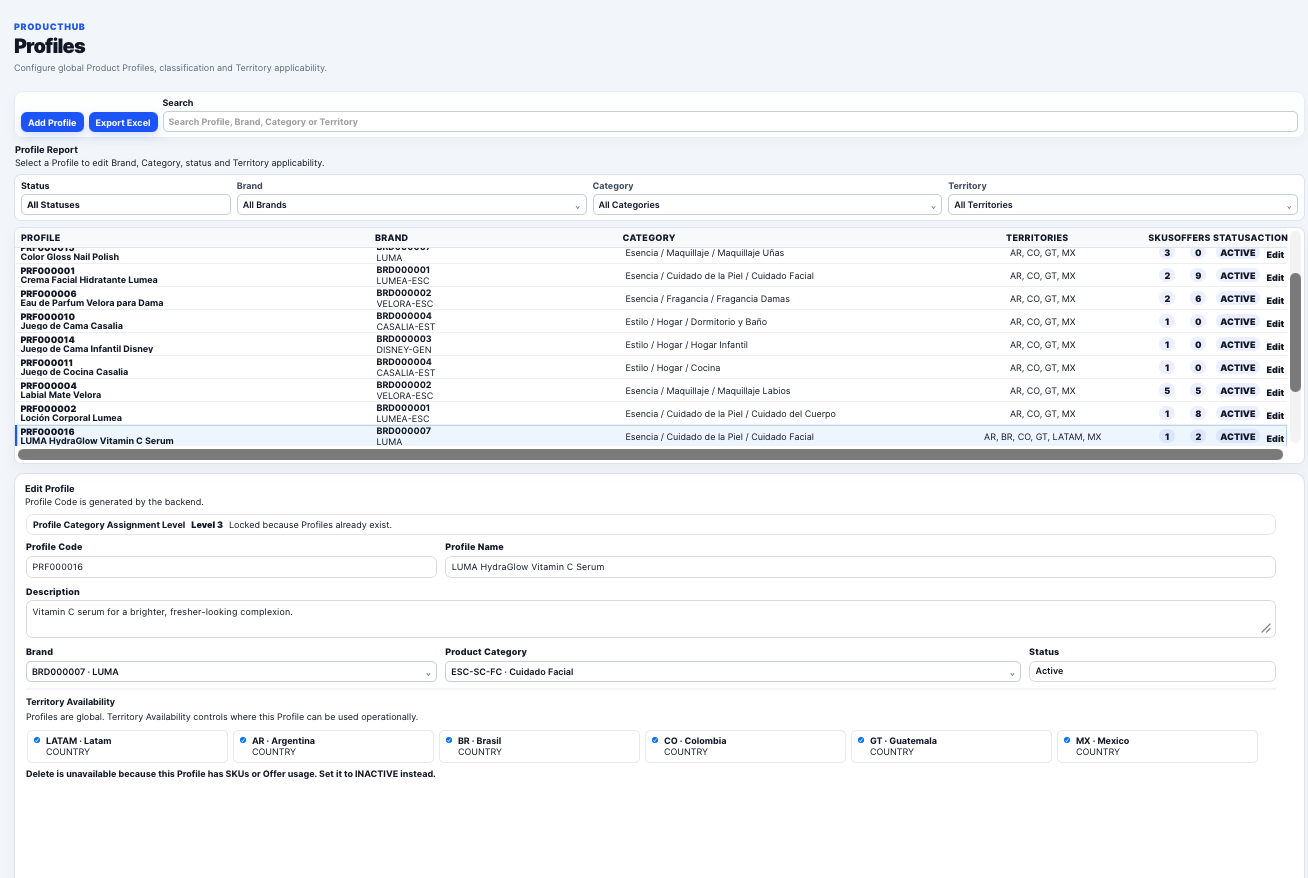The image size is (1308, 878).
Task: Toggle the LATAM · Latam territory checkbox
Action: click(37, 740)
